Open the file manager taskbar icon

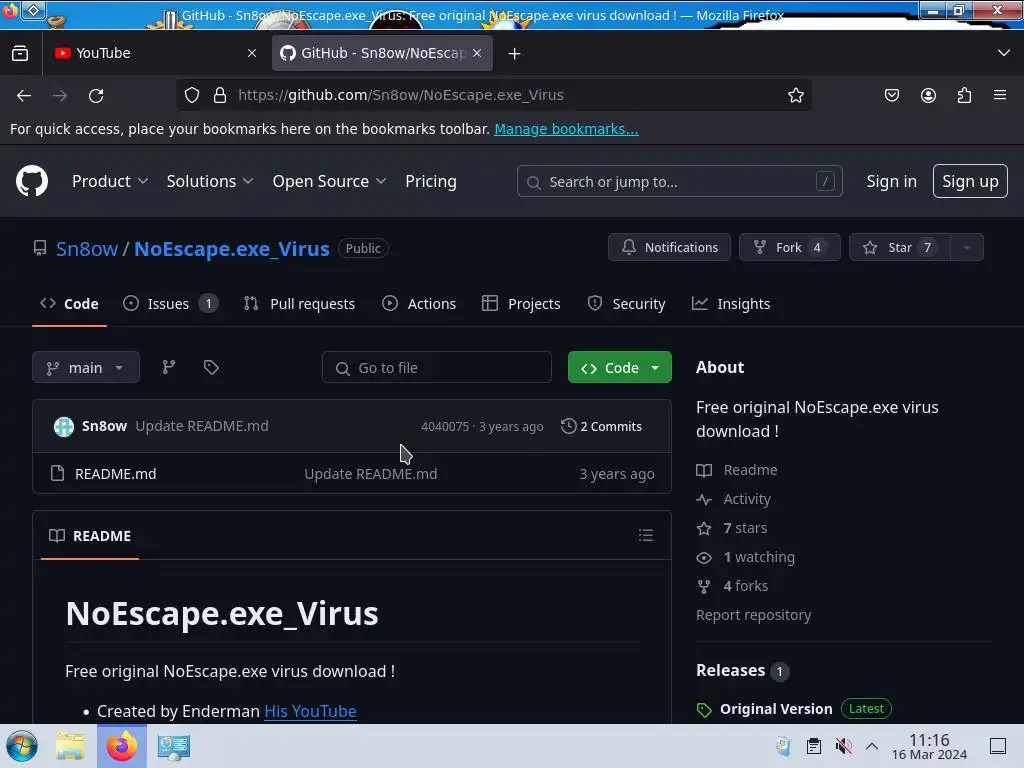pyautogui.click(x=70, y=746)
